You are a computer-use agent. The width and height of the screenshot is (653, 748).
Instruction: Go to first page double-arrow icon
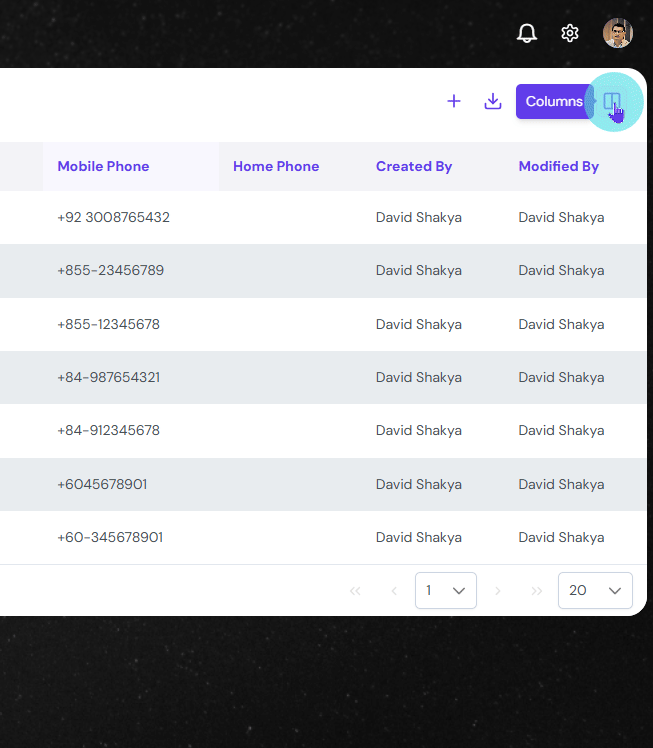click(355, 591)
